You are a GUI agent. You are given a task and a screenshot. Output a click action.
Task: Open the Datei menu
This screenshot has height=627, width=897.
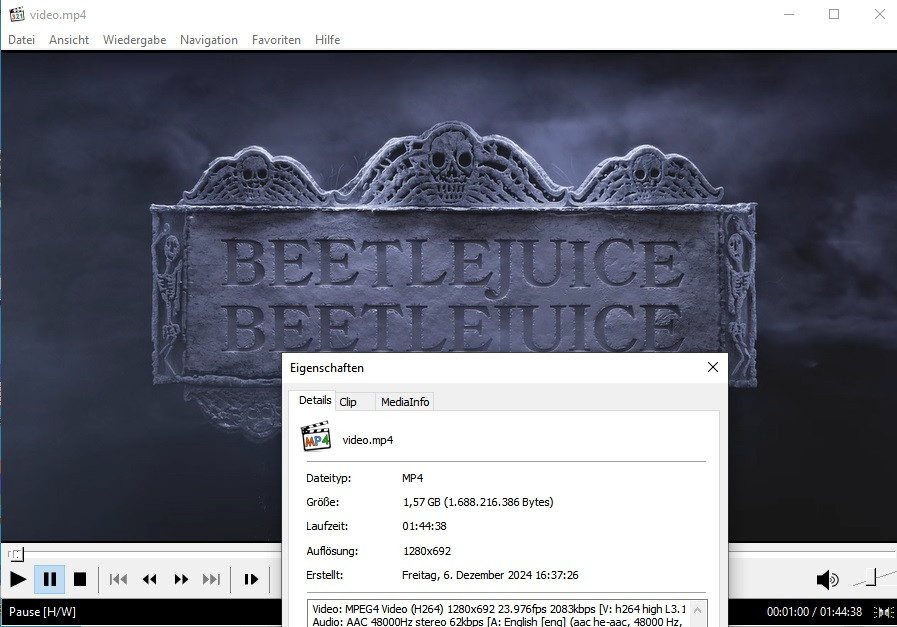(21, 40)
